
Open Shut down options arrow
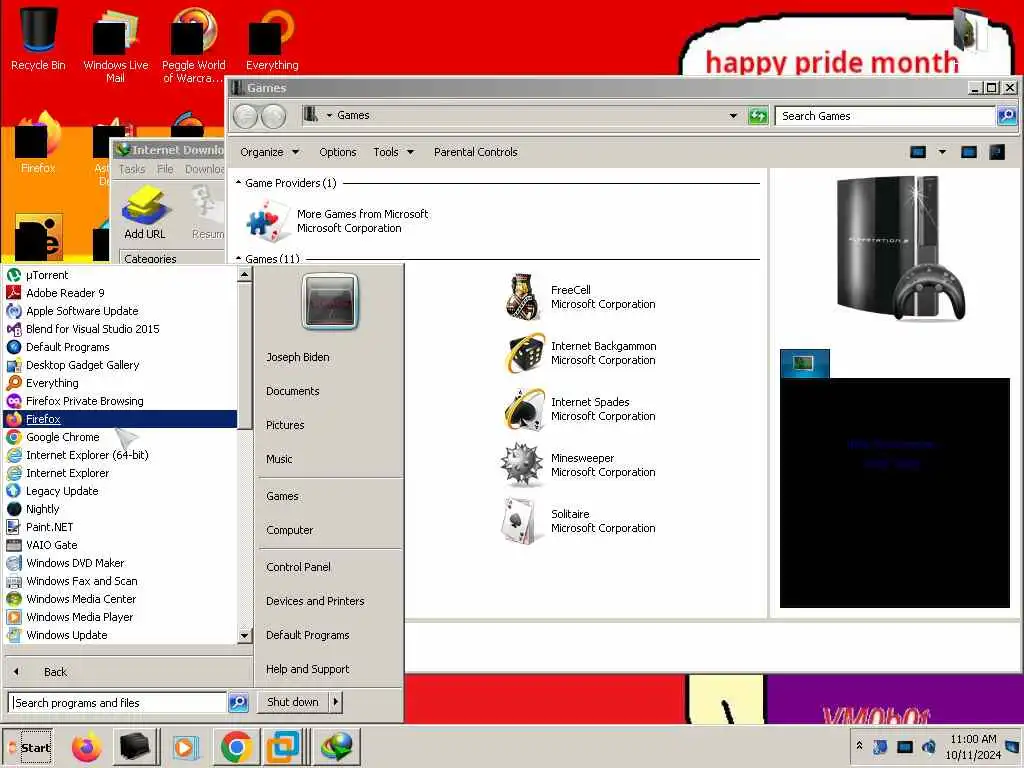click(336, 702)
